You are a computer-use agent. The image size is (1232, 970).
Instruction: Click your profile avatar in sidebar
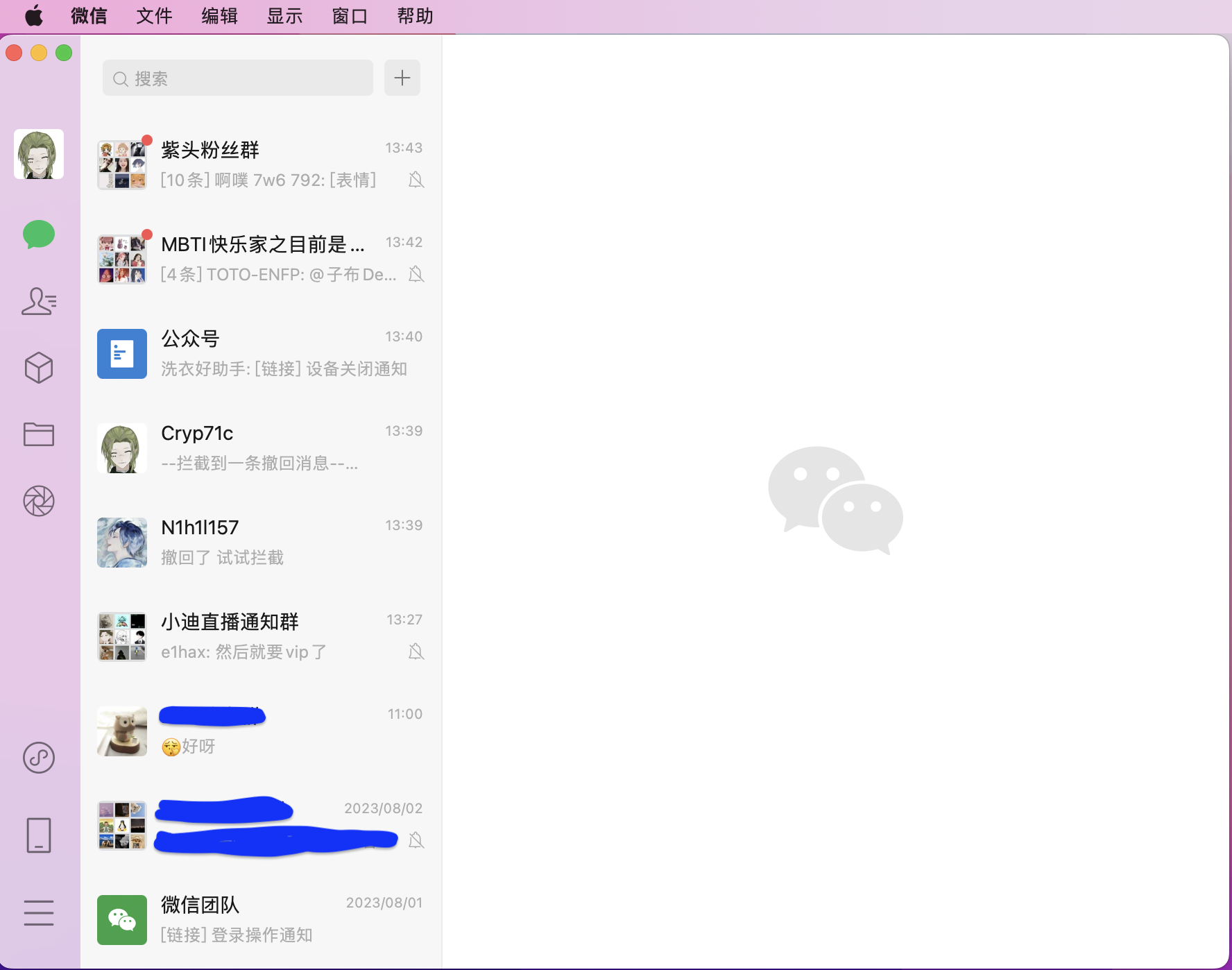(39, 154)
